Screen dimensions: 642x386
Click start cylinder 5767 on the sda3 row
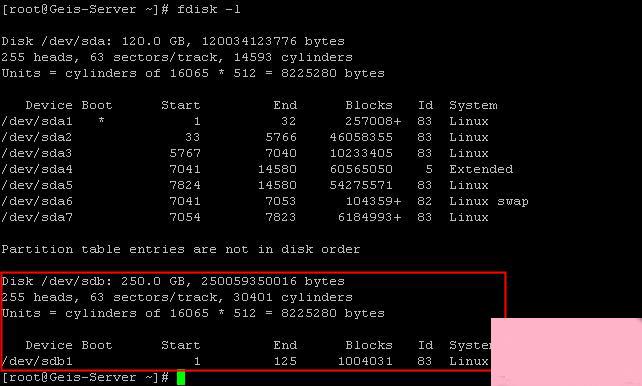point(185,153)
